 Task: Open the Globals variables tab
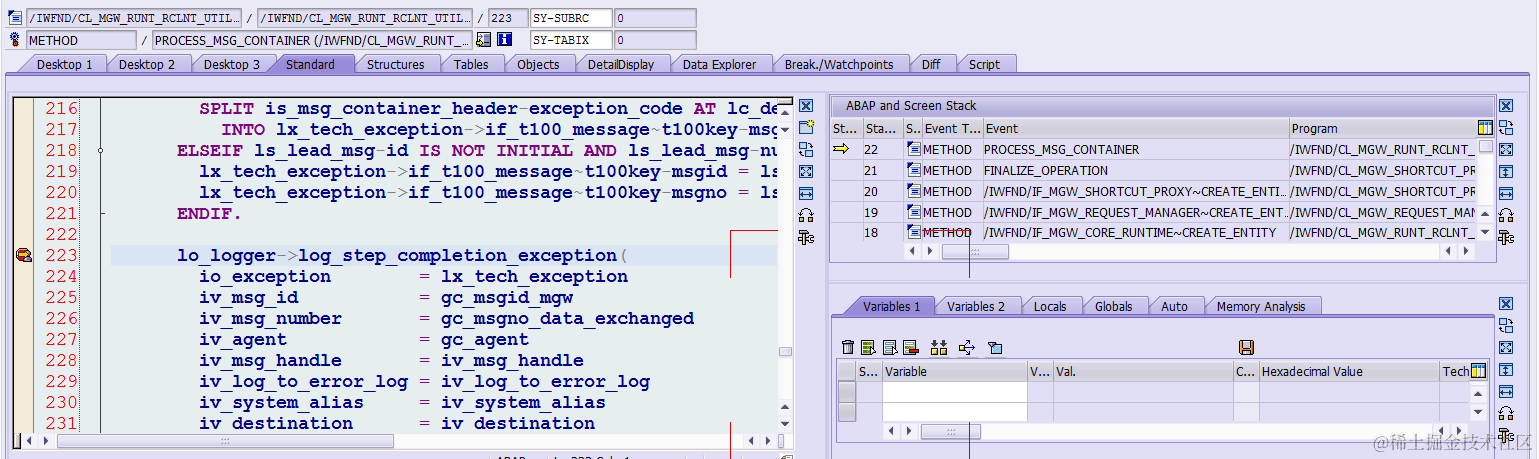click(1113, 306)
